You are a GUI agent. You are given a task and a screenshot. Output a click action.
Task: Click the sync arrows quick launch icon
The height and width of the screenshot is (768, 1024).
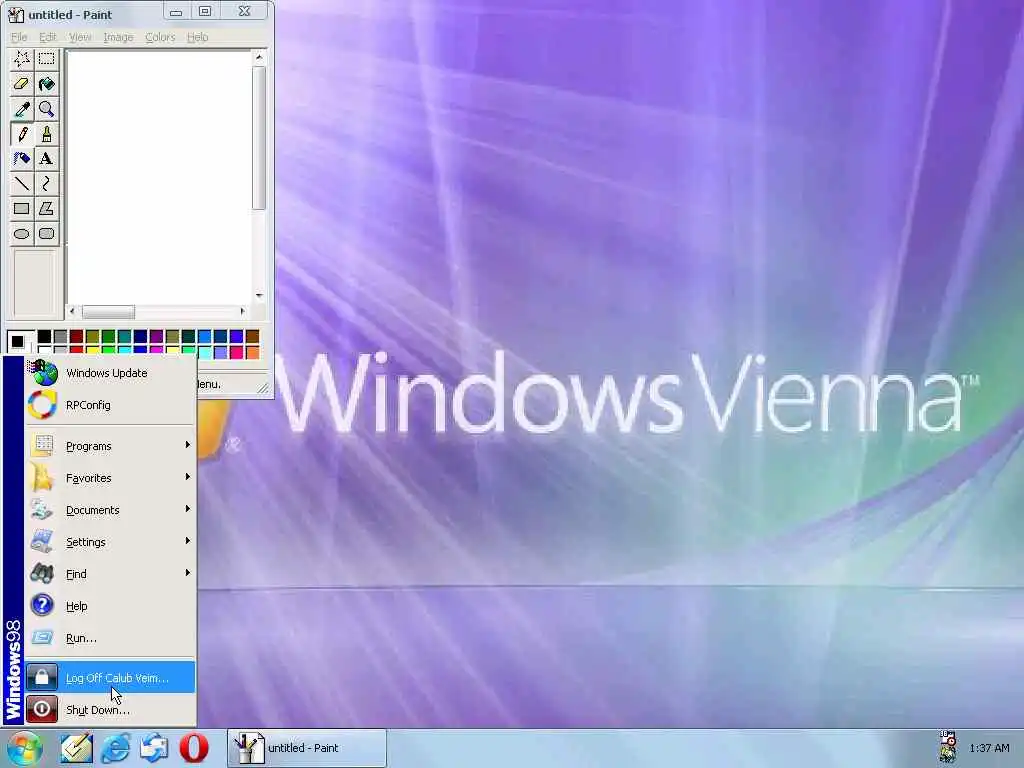(155, 748)
